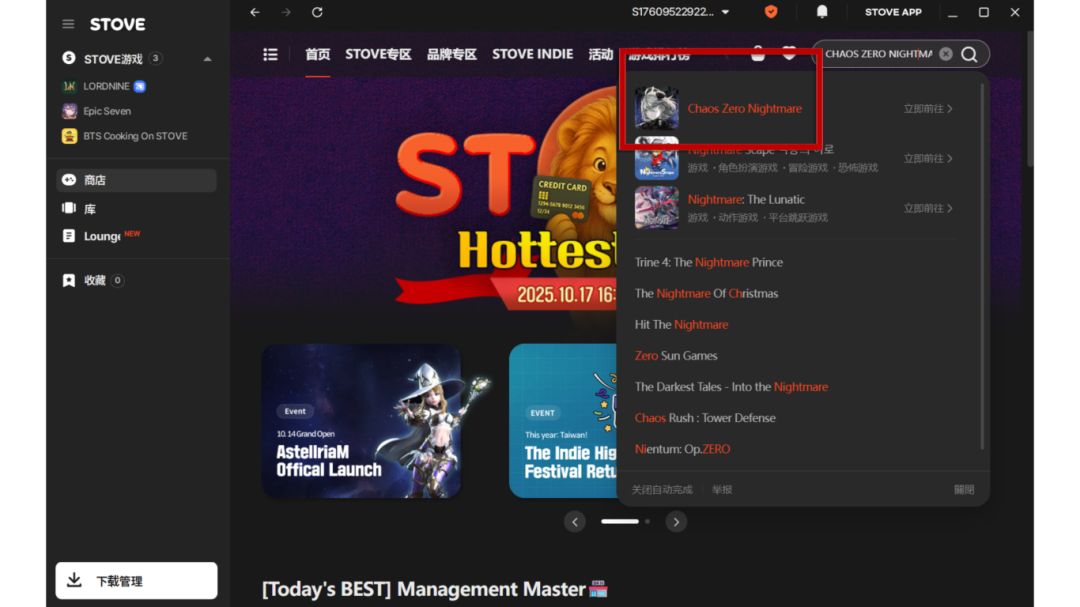Screen dimensions: 1080x607
Task: Choose suggestion Trine 4: The Nightmare Prince
Action: [x=709, y=263]
